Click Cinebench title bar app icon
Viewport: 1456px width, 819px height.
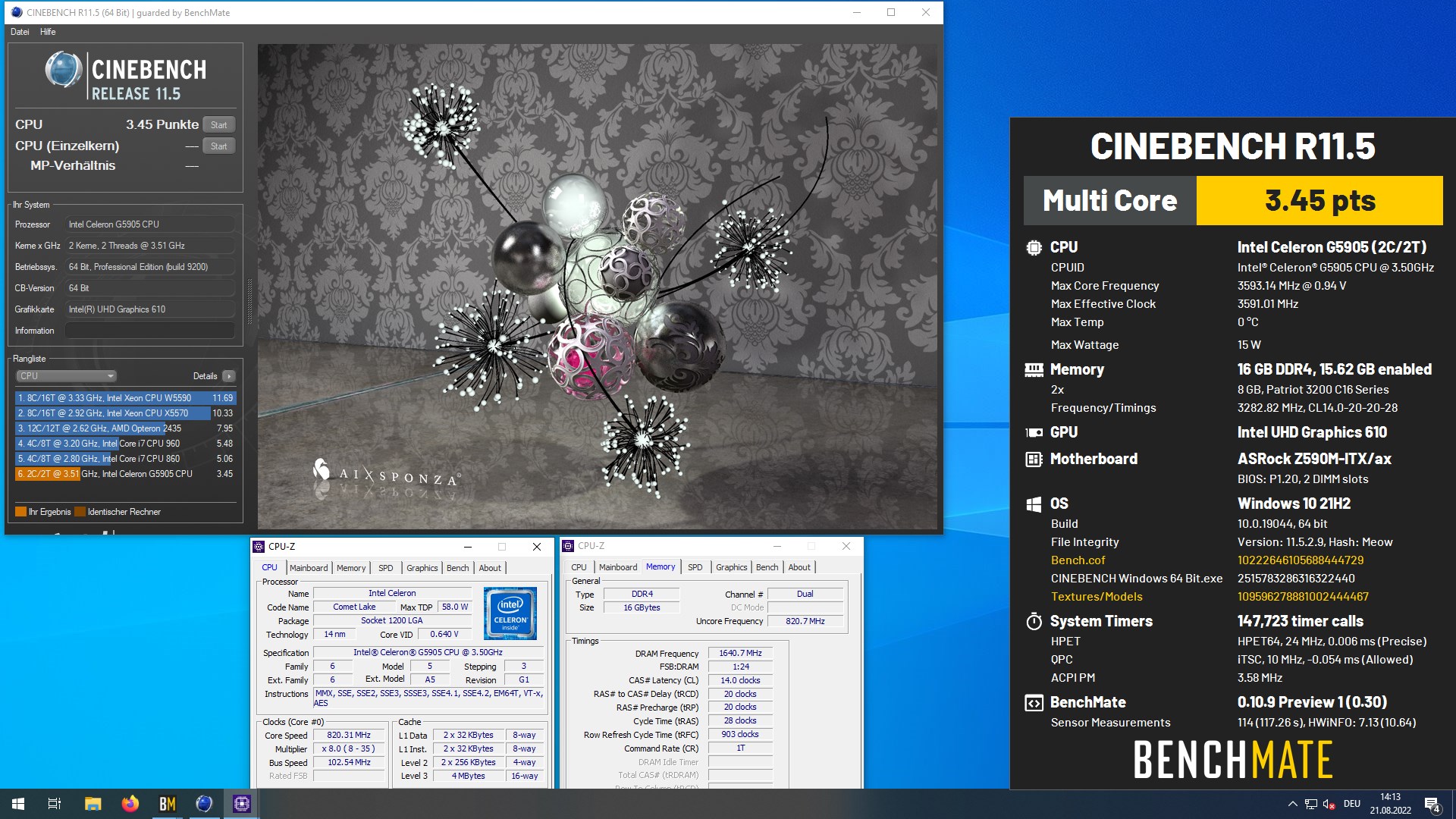[17, 12]
